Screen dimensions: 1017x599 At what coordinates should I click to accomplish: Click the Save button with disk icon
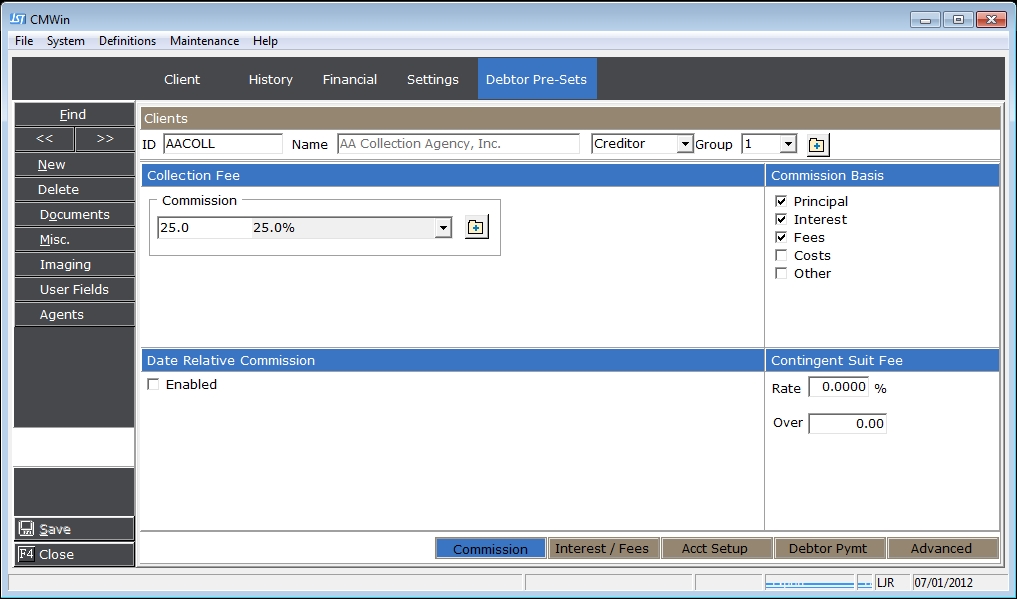[74, 529]
